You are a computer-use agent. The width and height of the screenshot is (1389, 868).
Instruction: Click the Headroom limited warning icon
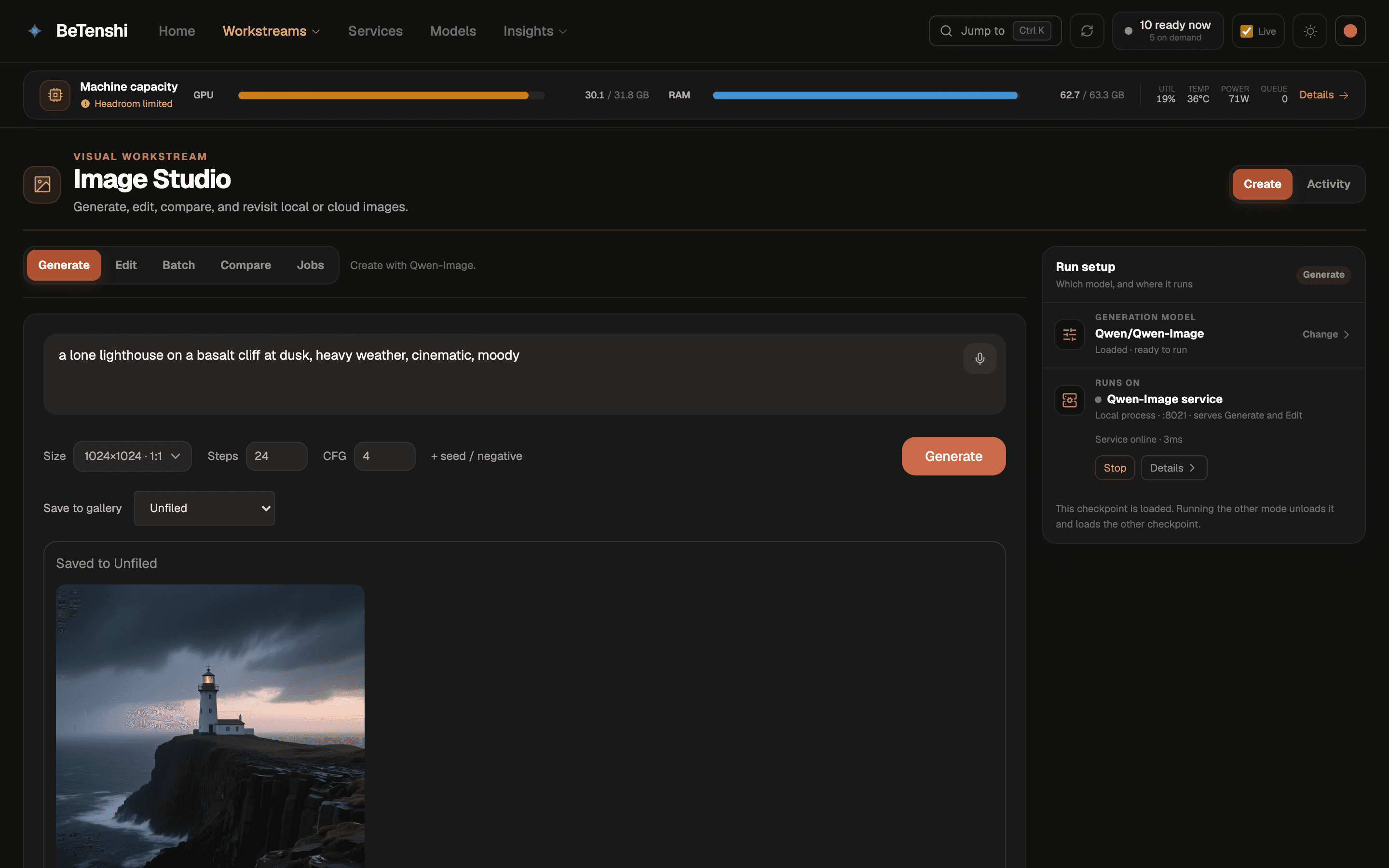pyautogui.click(x=85, y=104)
